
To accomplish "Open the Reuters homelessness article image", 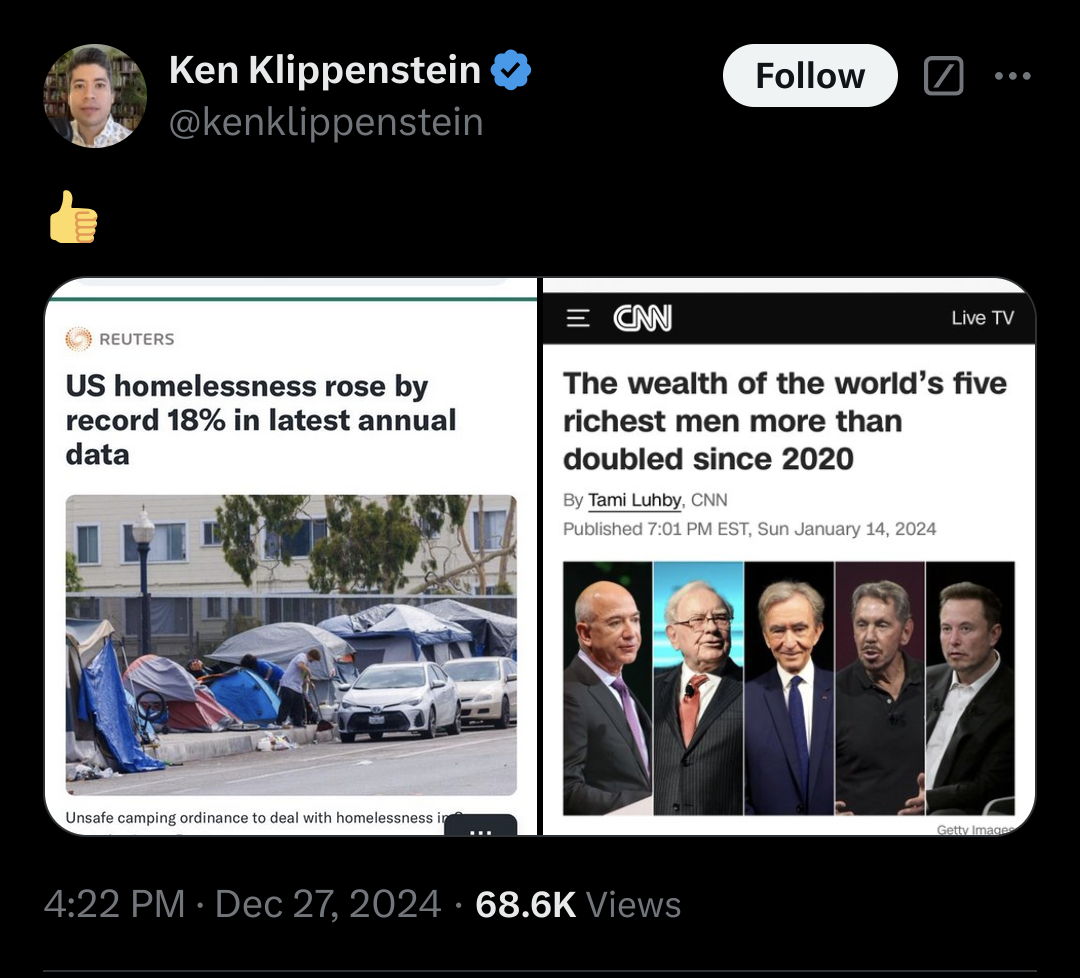I will coord(291,556).
